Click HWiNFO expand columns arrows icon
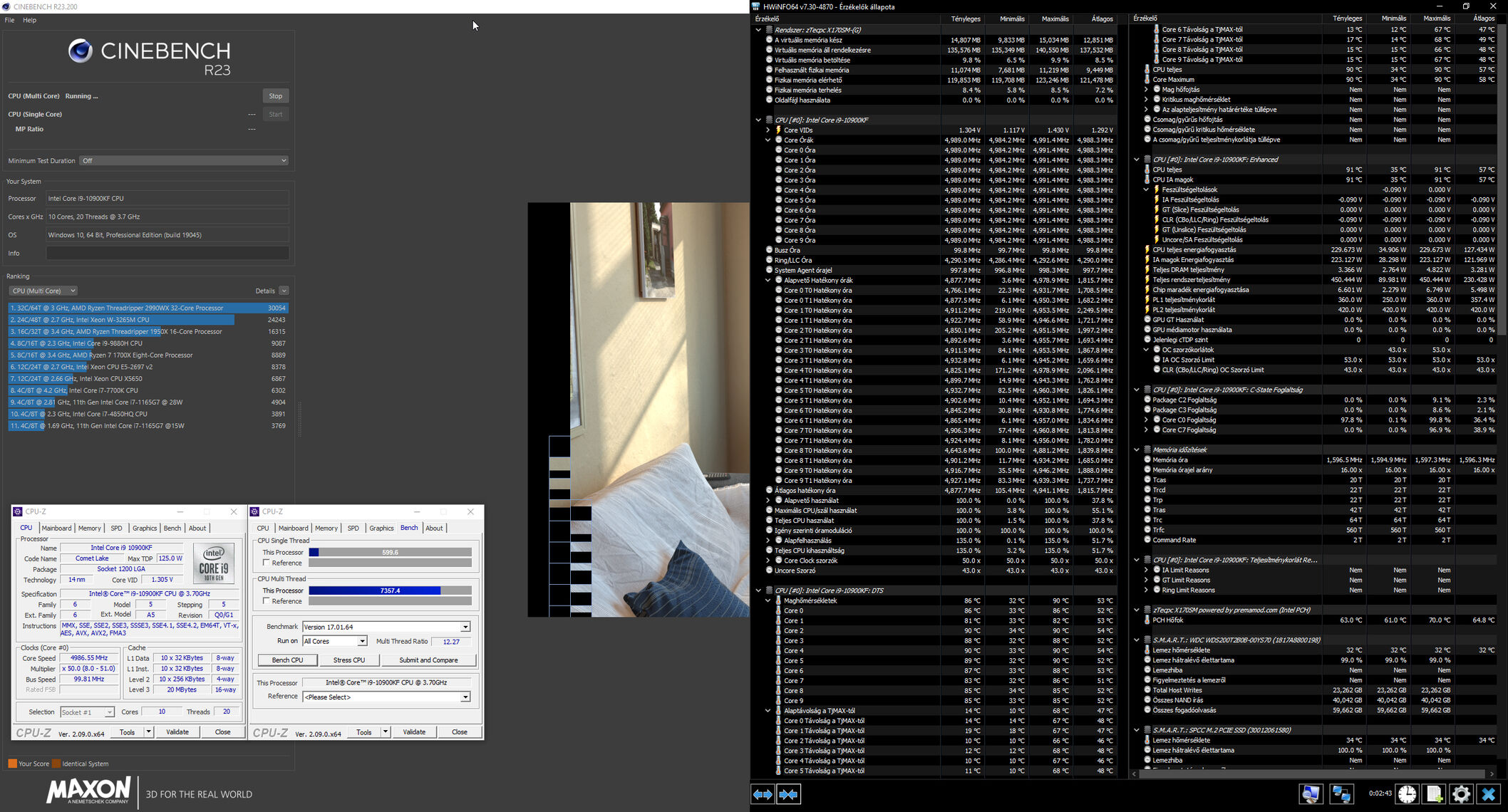This screenshot has width=1508, height=812. tap(763, 794)
